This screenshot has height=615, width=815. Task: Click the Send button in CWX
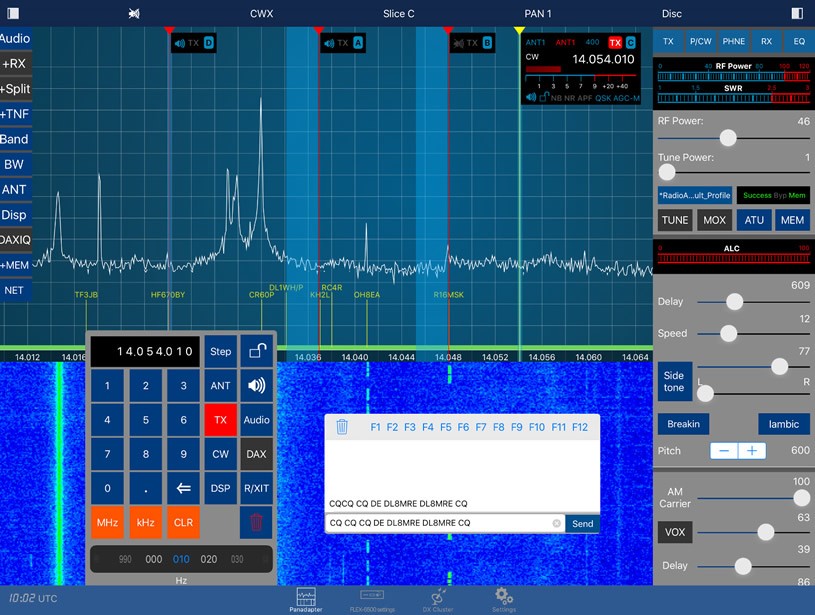point(582,524)
